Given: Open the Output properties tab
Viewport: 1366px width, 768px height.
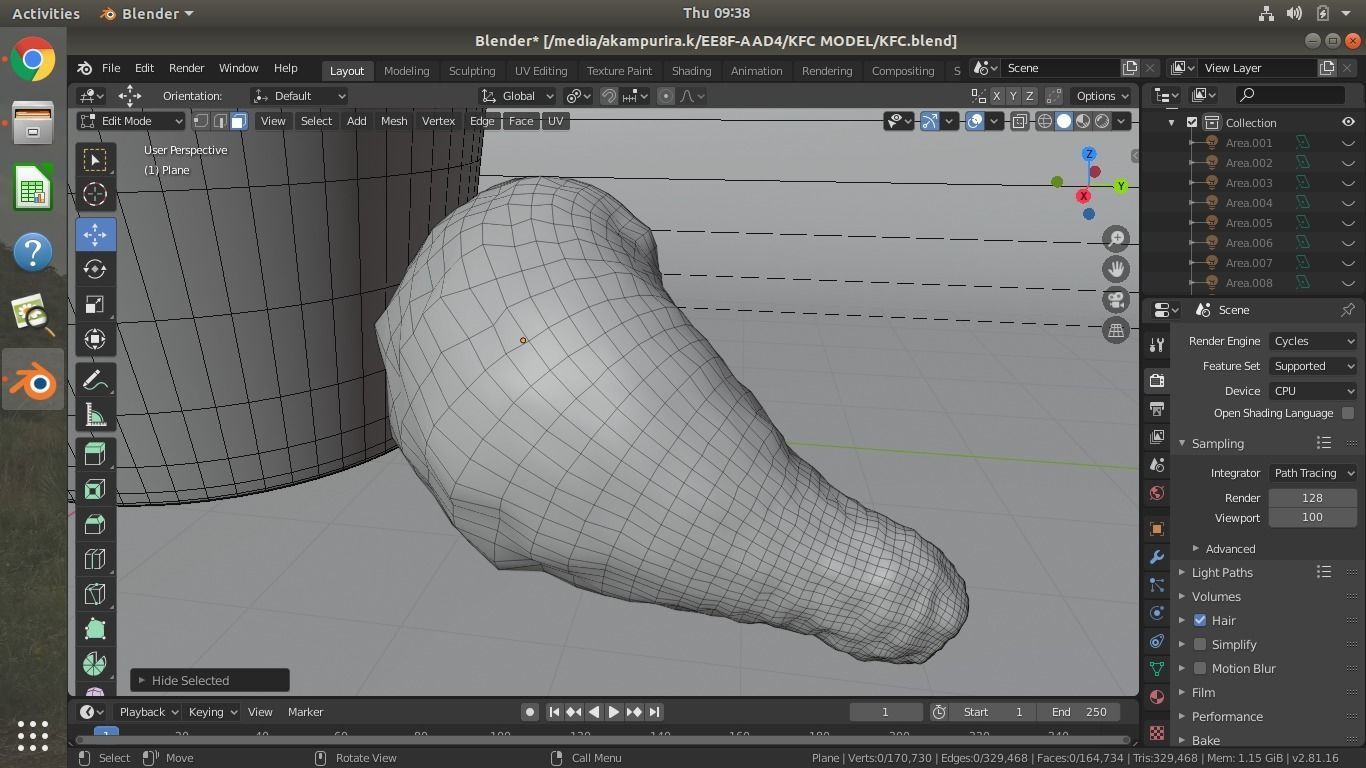Looking at the screenshot, I should (1157, 409).
